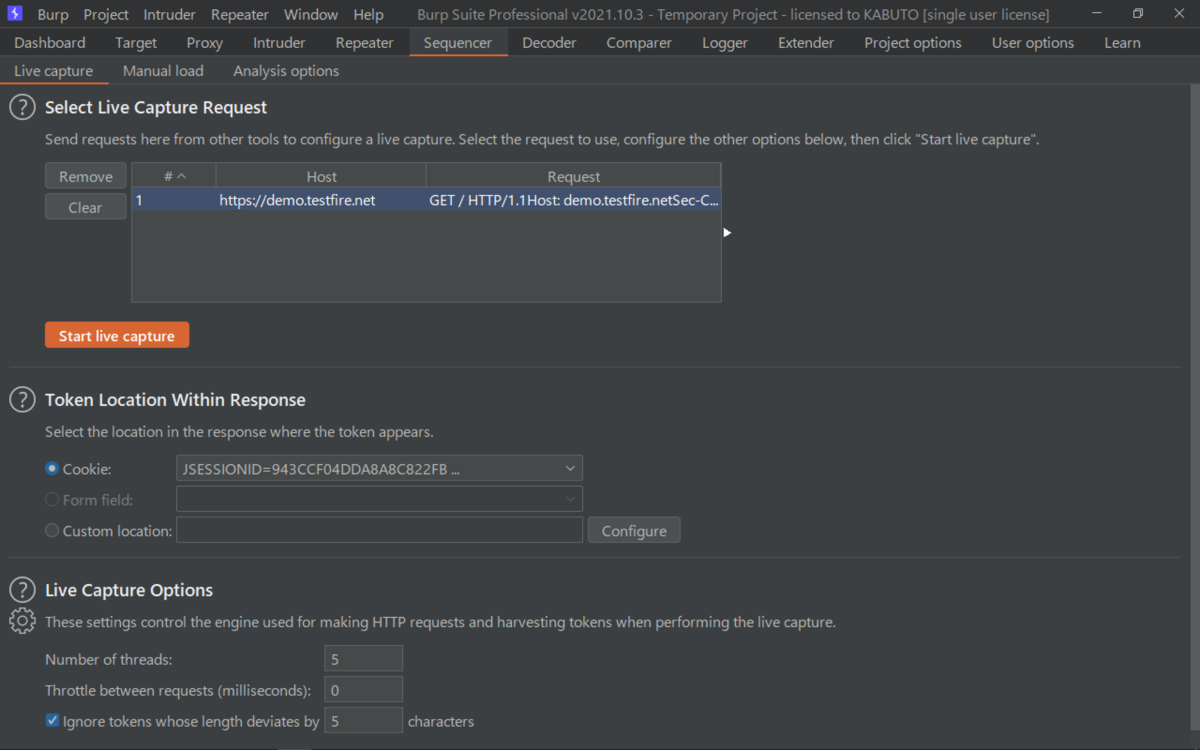Open the User options tab
The image size is (1200, 750).
tap(1033, 42)
